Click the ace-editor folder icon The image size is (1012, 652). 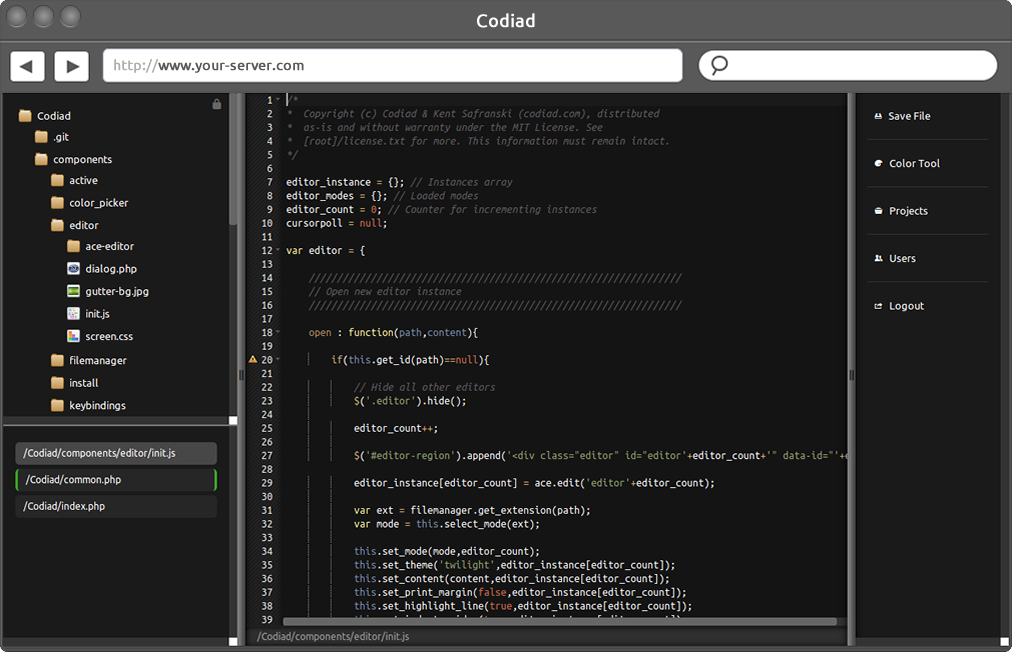(74, 246)
